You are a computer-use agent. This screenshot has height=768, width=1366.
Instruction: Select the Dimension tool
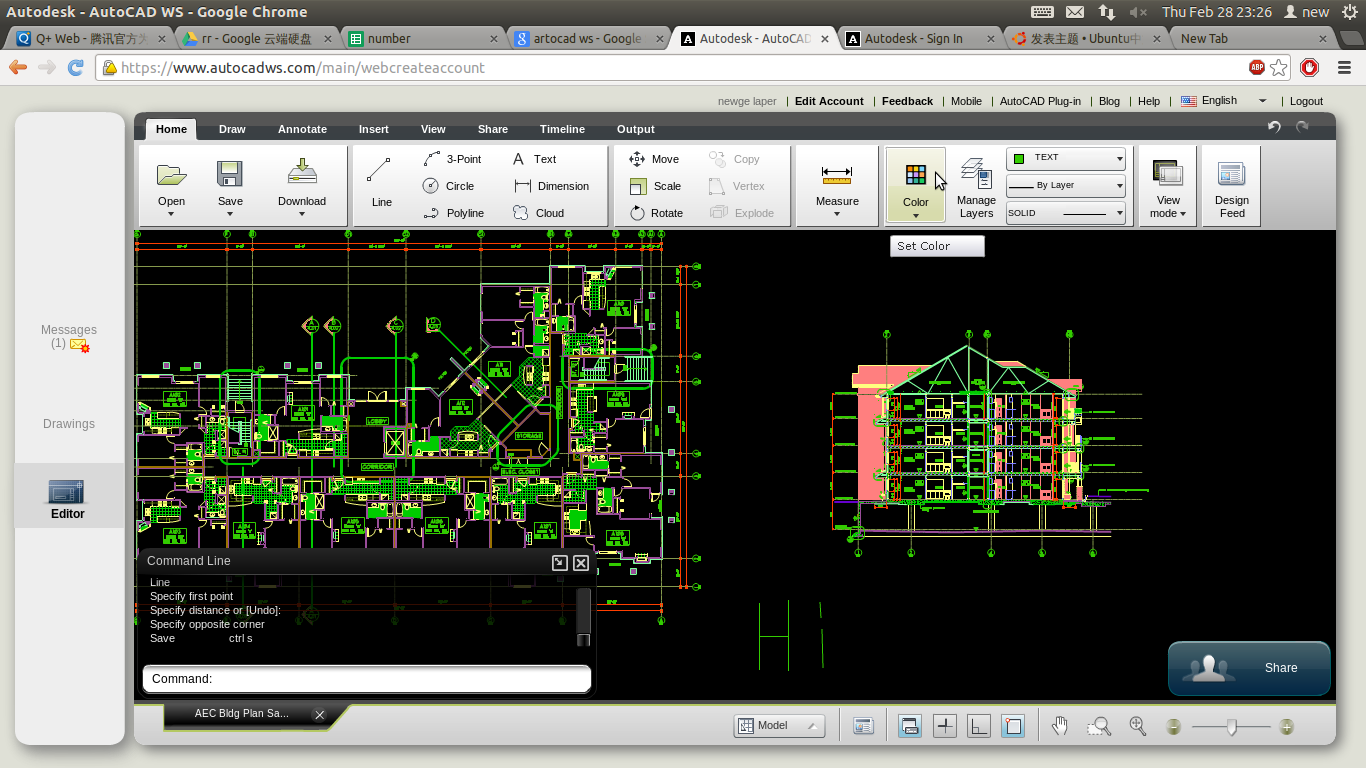[551, 186]
